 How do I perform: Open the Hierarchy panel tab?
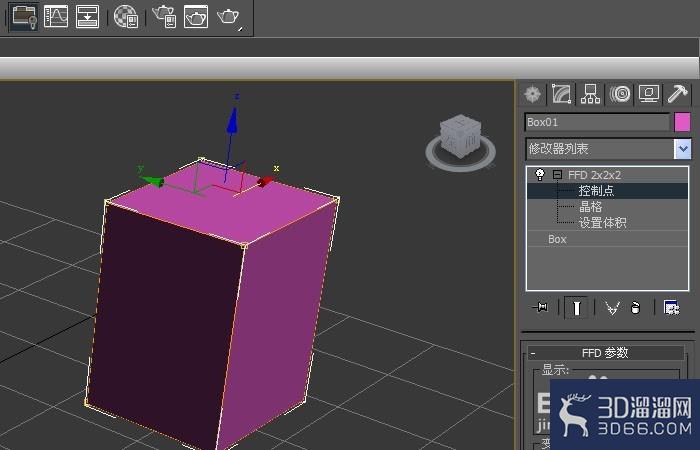pyautogui.click(x=590, y=94)
